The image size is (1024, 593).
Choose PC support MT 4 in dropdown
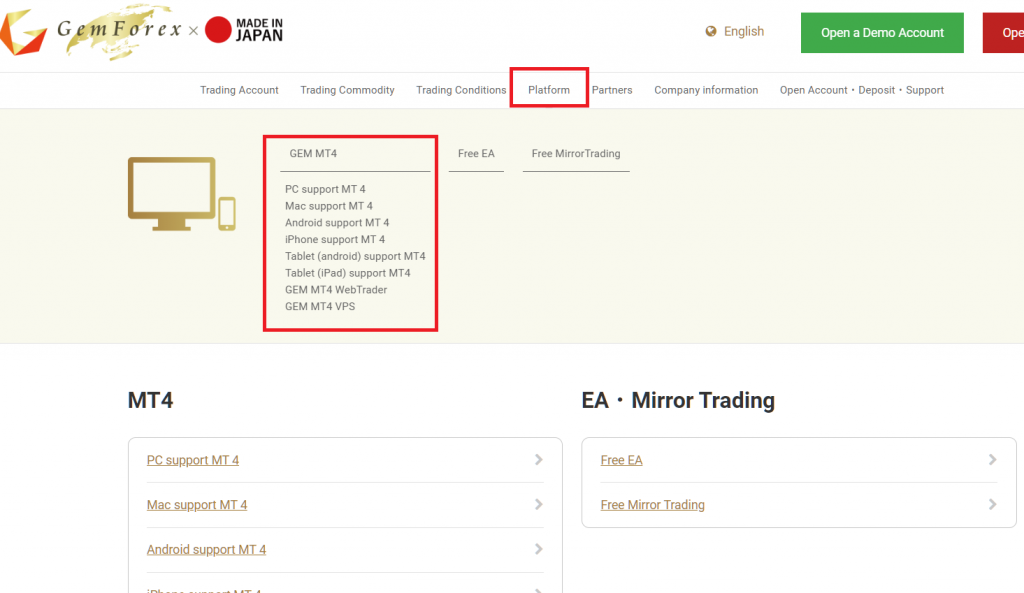coord(325,189)
